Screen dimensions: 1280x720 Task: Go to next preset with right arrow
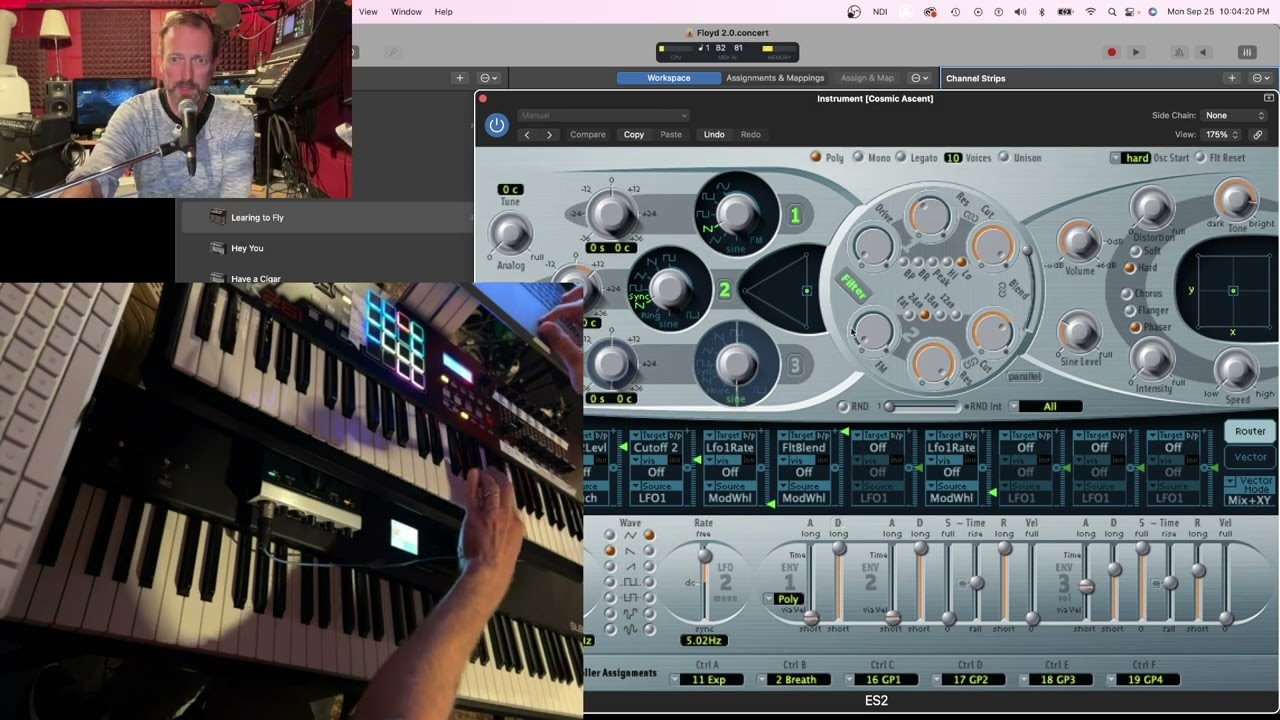(549, 135)
